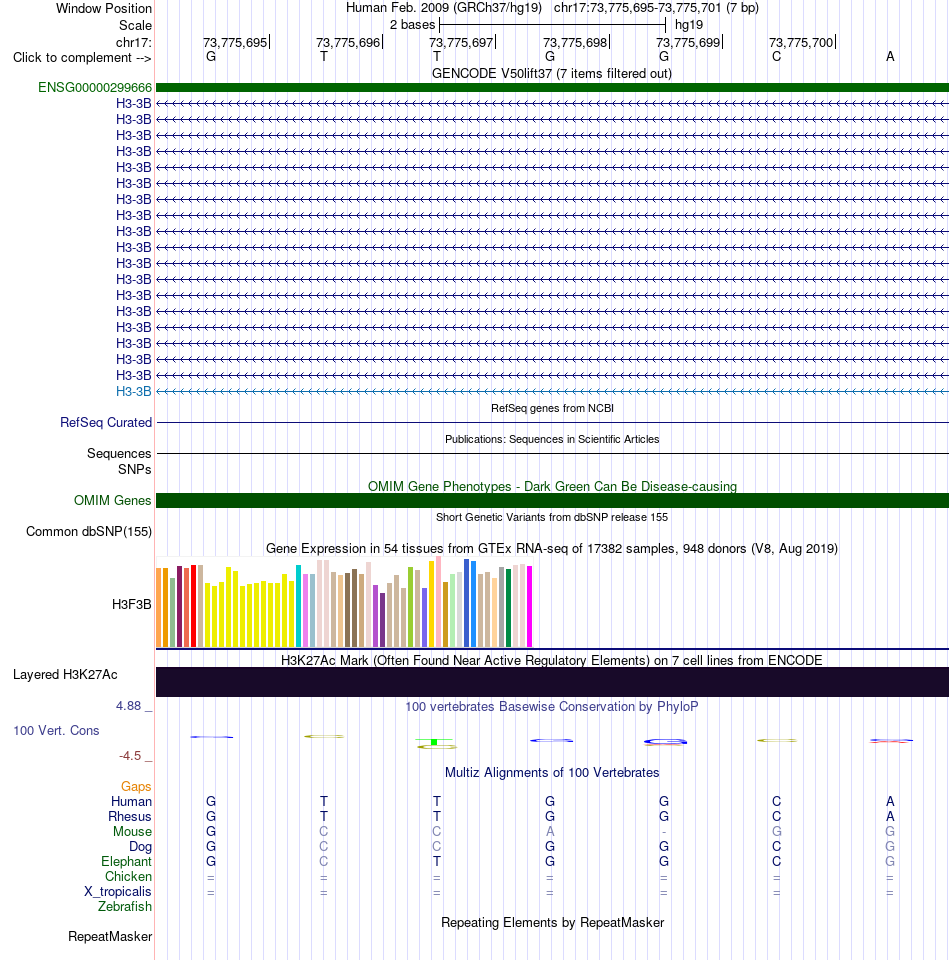Click the magenta last bar in GTEx chart
The image size is (950, 960).
pos(529,606)
